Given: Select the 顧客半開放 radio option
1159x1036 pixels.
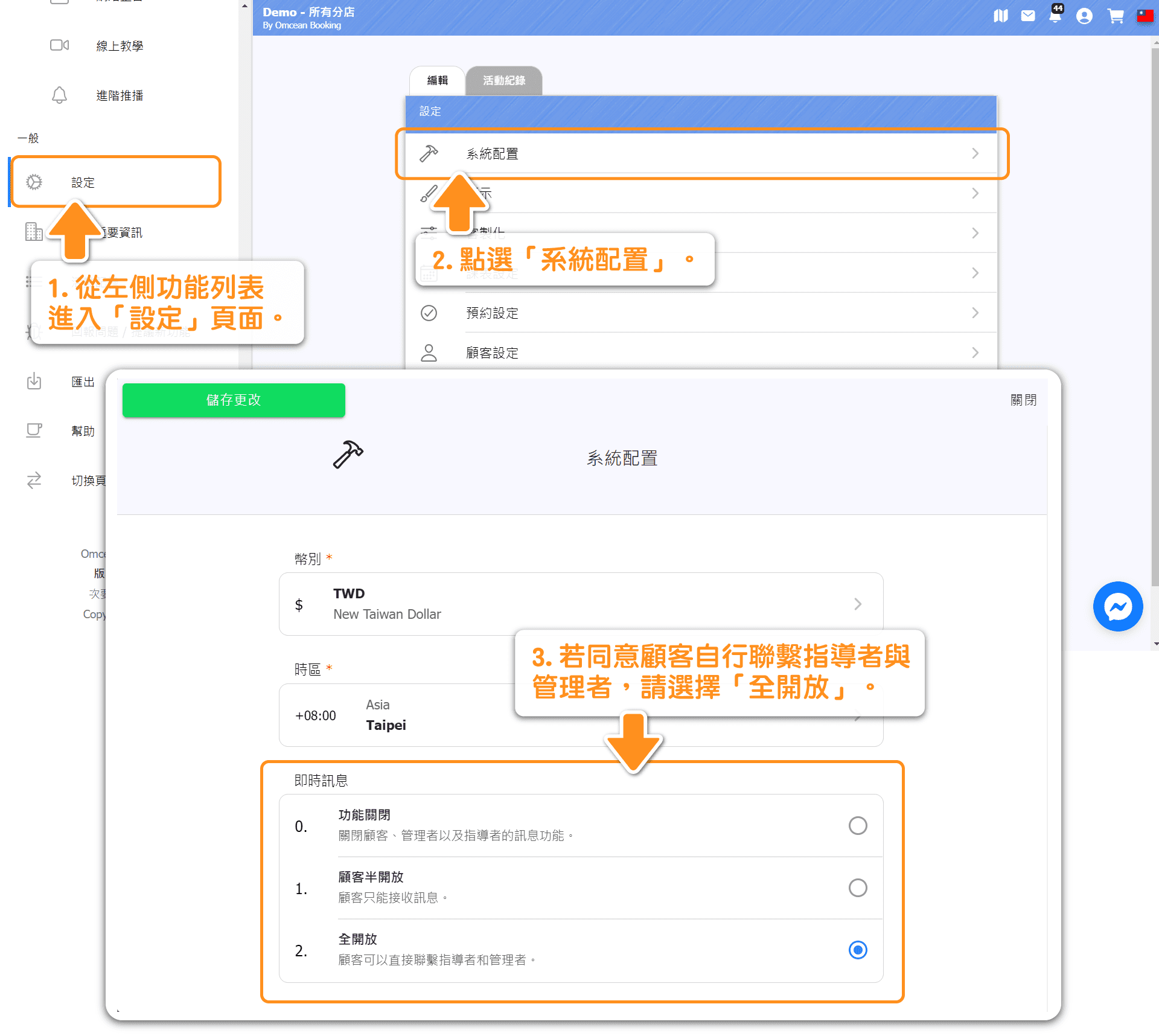Looking at the screenshot, I should pyautogui.click(x=857, y=887).
